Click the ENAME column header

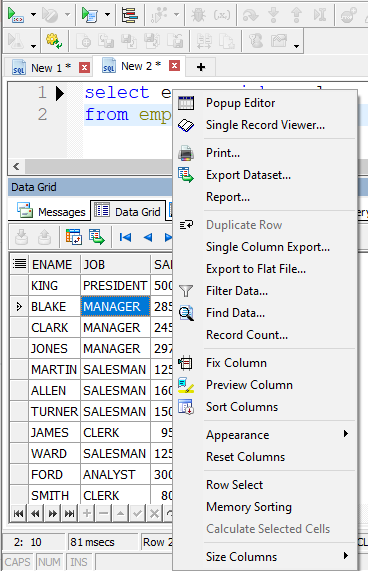[x=54, y=264]
